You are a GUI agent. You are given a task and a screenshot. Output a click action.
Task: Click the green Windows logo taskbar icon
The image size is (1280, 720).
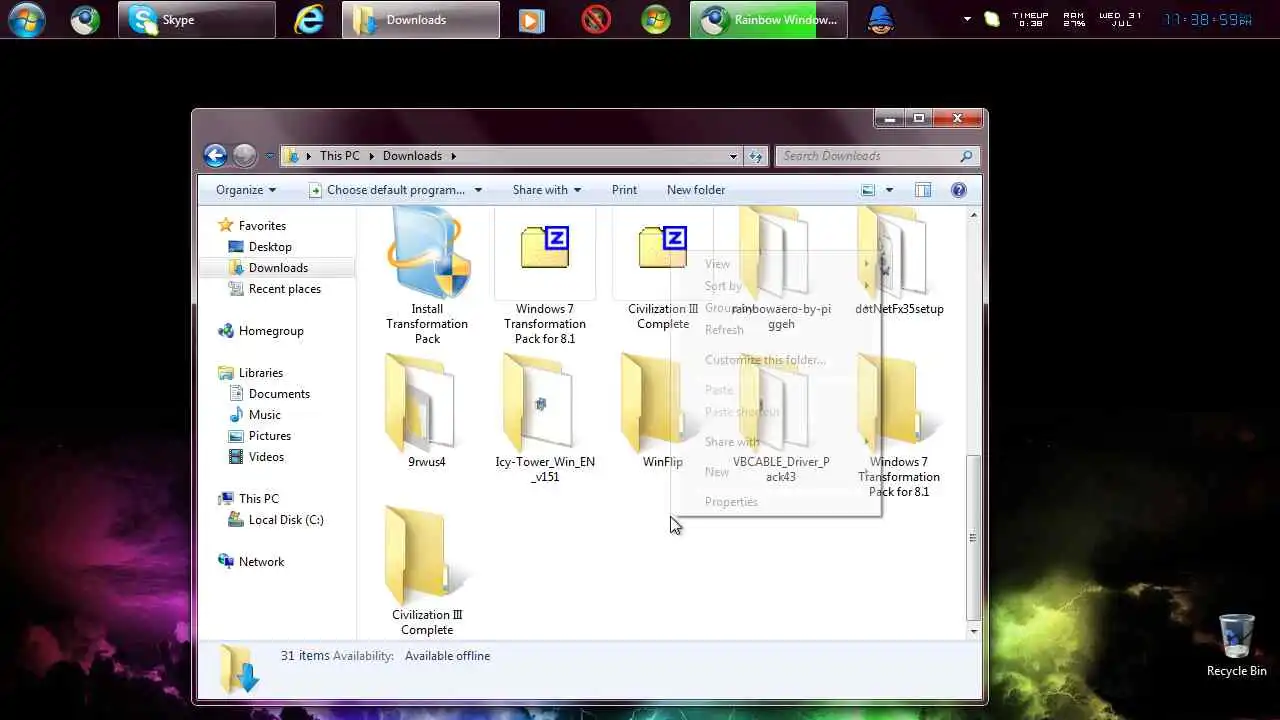tap(656, 20)
